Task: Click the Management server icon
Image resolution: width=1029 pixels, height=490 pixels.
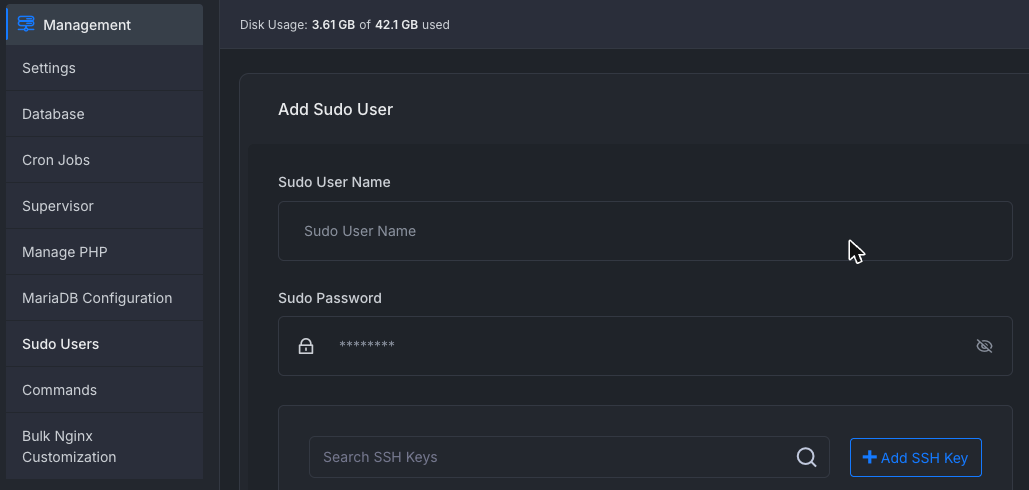Action: (x=26, y=24)
